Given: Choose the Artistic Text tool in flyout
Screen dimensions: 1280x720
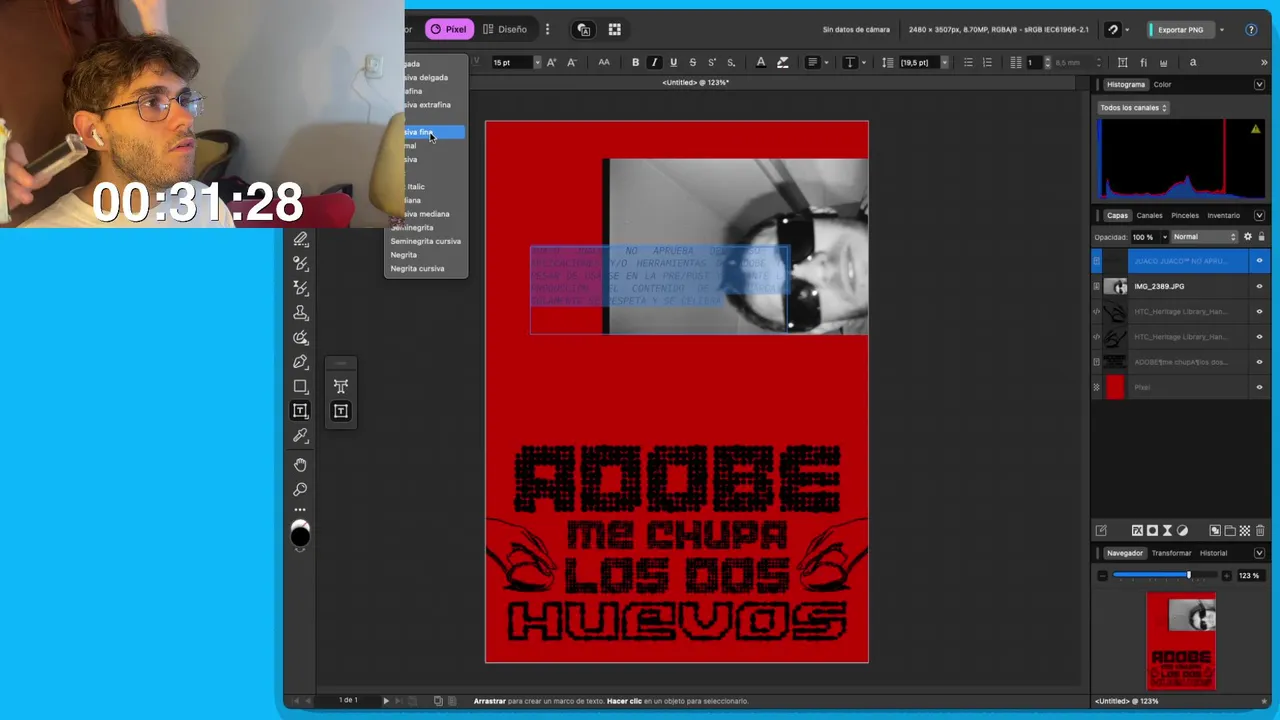Looking at the screenshot, I should tap(341, 386).
